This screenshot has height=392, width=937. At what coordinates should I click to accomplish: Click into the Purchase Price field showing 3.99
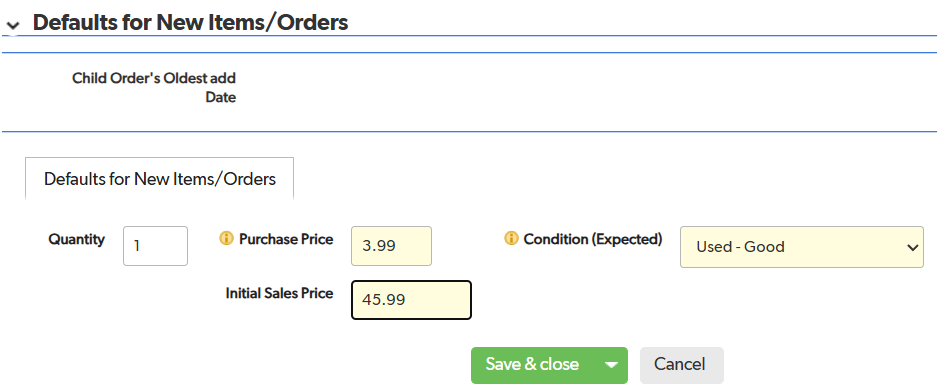pyautogui.click(x=391, y=246)
